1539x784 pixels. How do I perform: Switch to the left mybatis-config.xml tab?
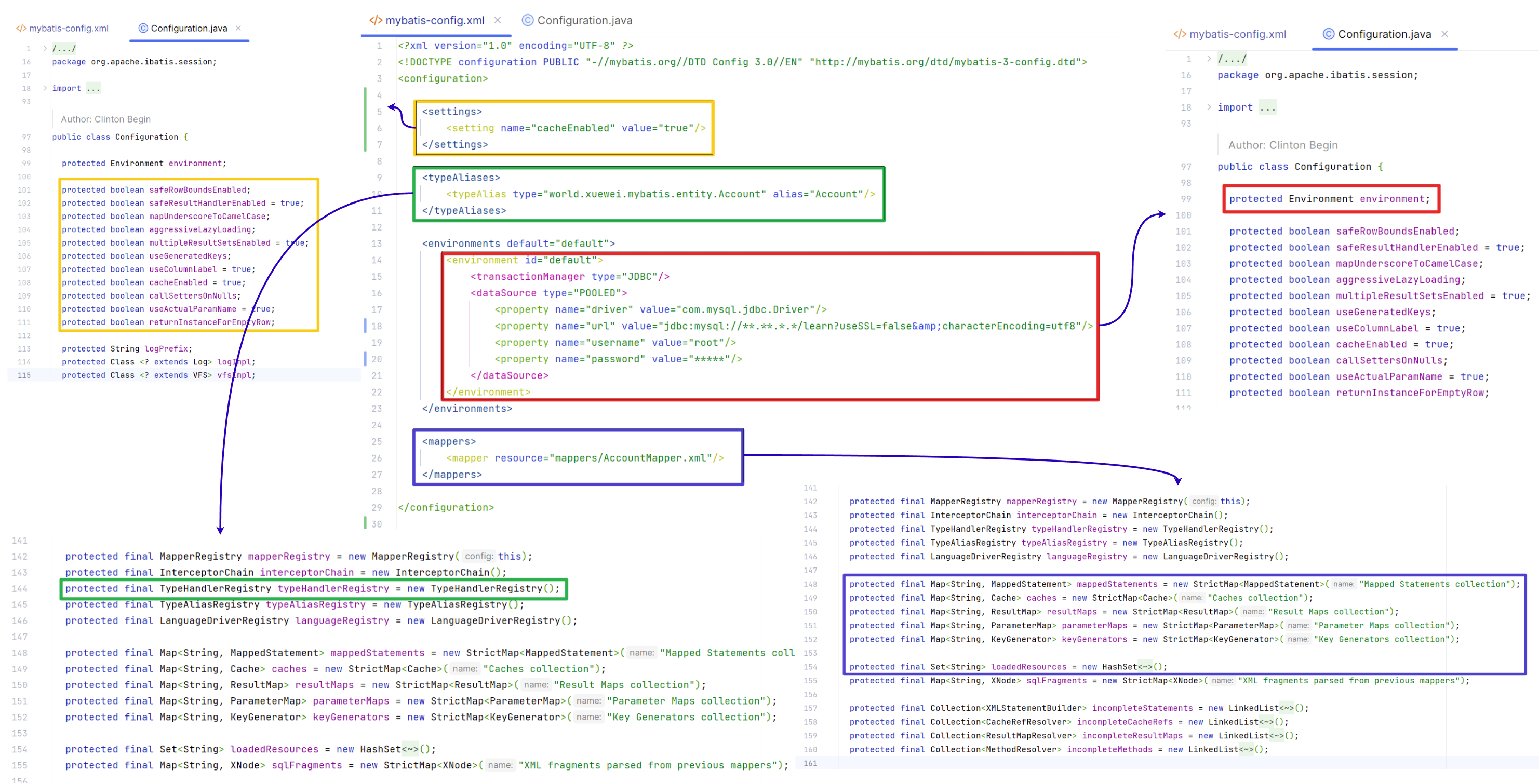point(69,28)
